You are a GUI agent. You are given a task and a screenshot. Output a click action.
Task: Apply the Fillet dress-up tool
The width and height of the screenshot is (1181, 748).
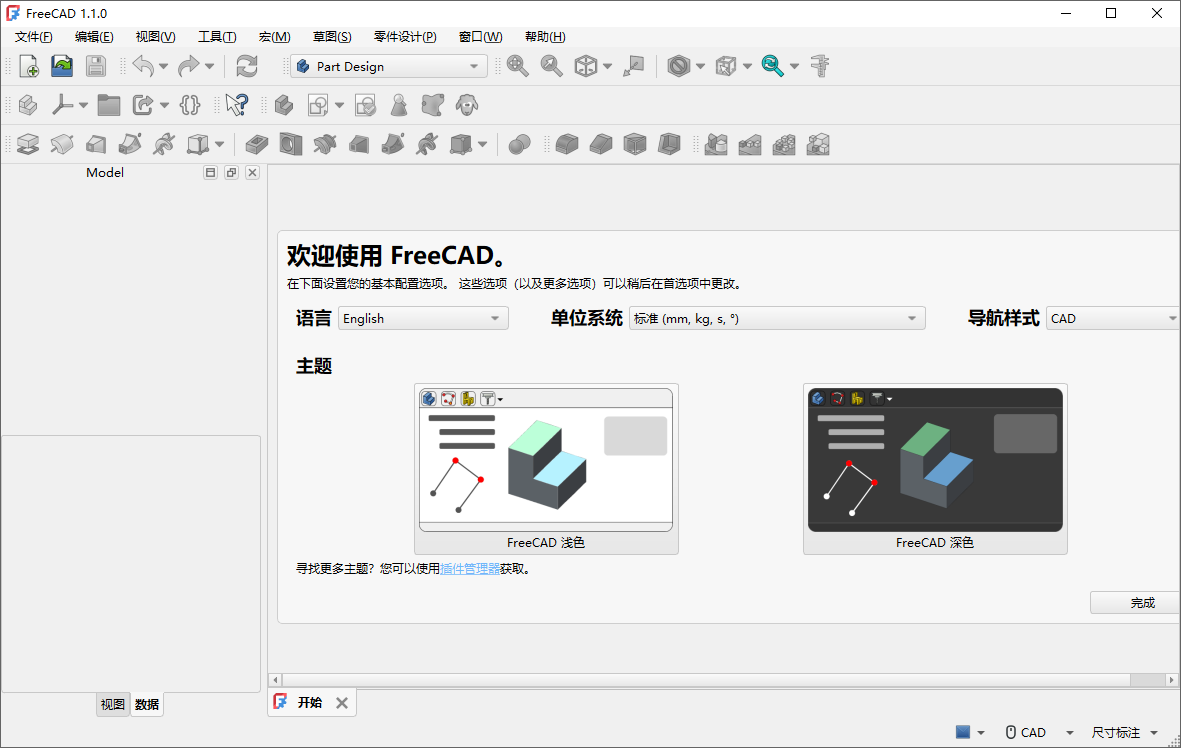pos(566,144)
